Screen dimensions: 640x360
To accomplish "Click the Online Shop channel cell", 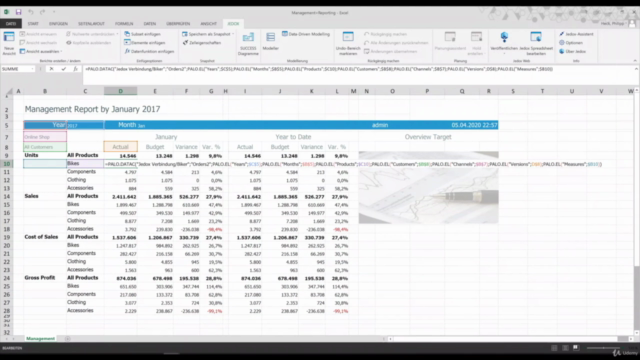I will click(x=45, y=137).
